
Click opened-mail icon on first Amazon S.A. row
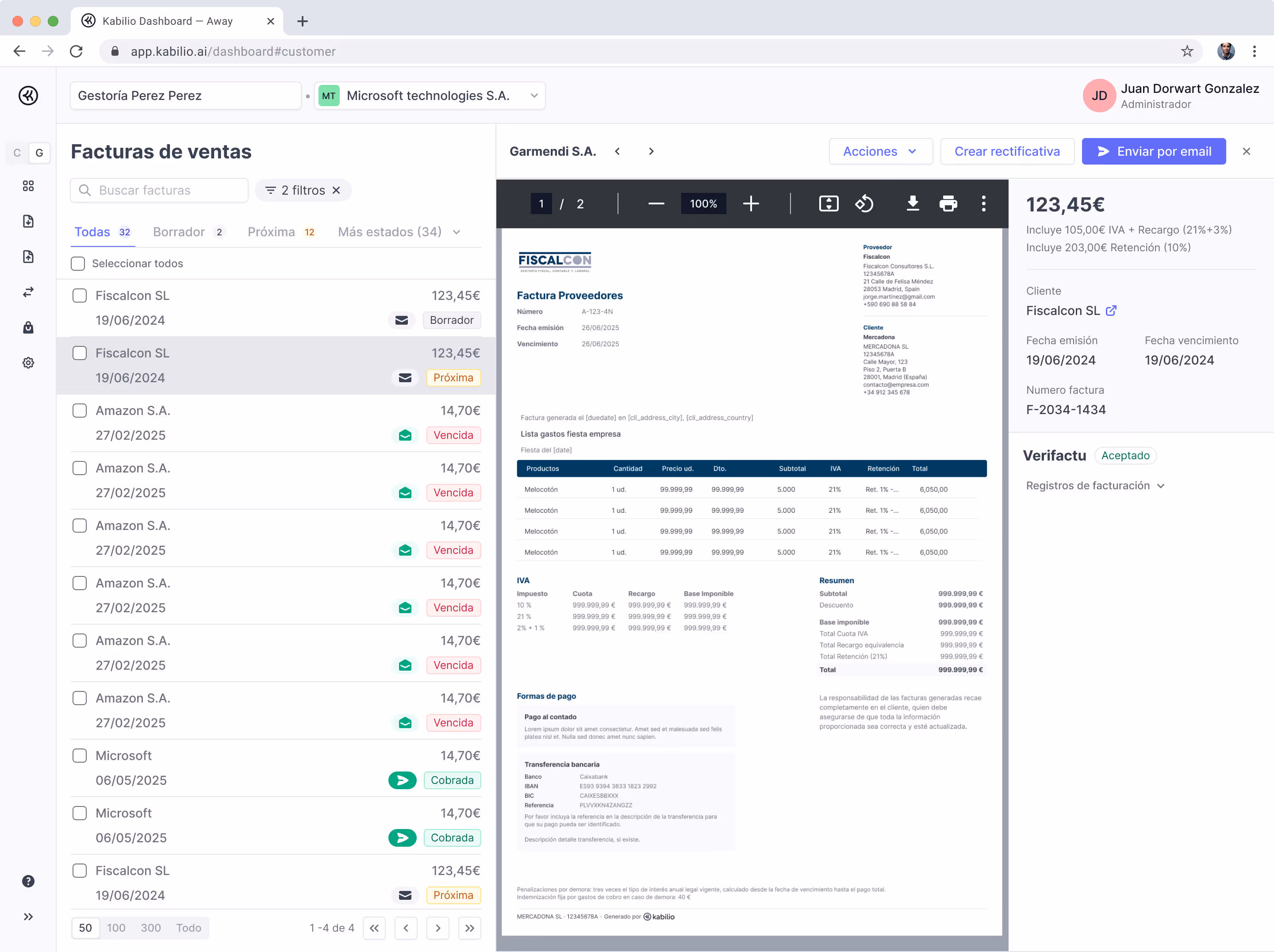pyautogui.click(x=405, y=435)
